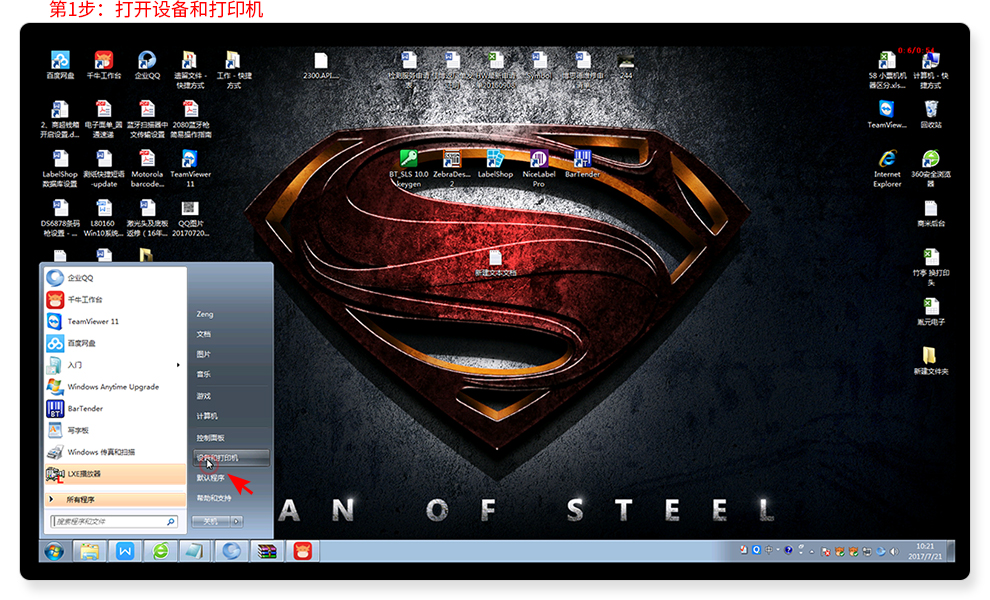Show hidden tray icons arrow

pyautogui.click(x=811, y=551)
